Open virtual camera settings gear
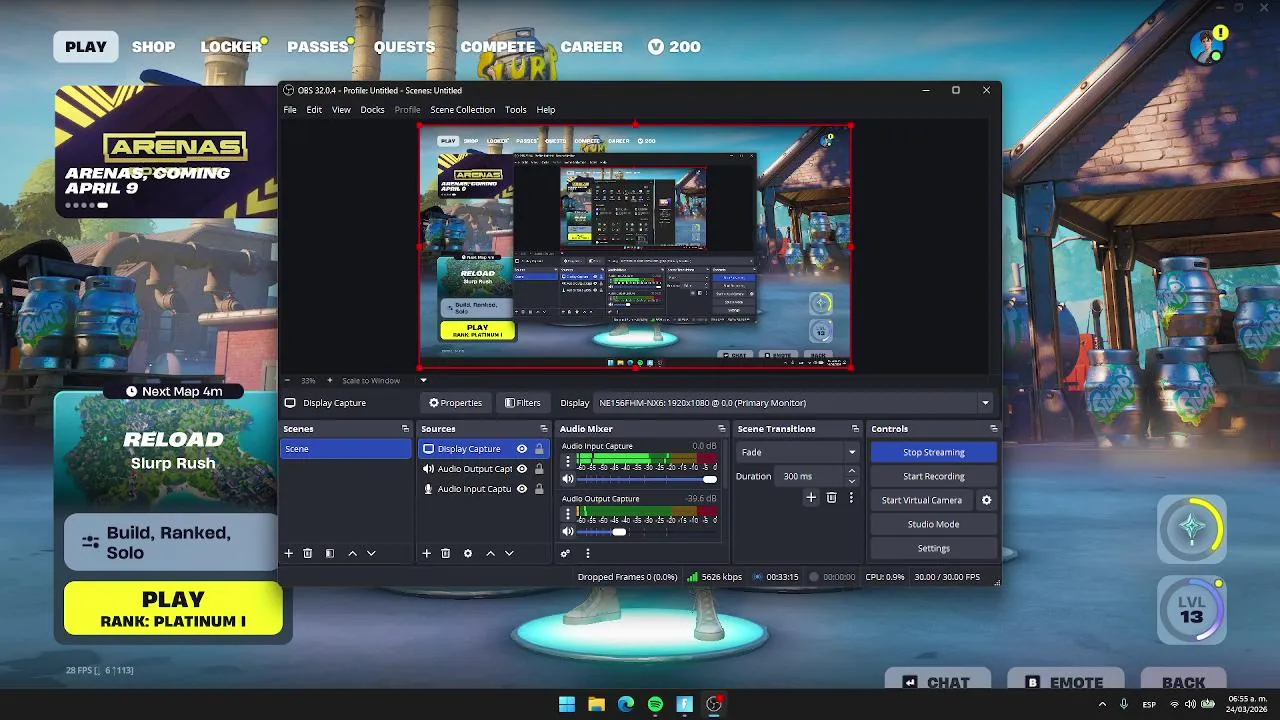Viewport: 1280px width, 720px height. tap(986, 500)
